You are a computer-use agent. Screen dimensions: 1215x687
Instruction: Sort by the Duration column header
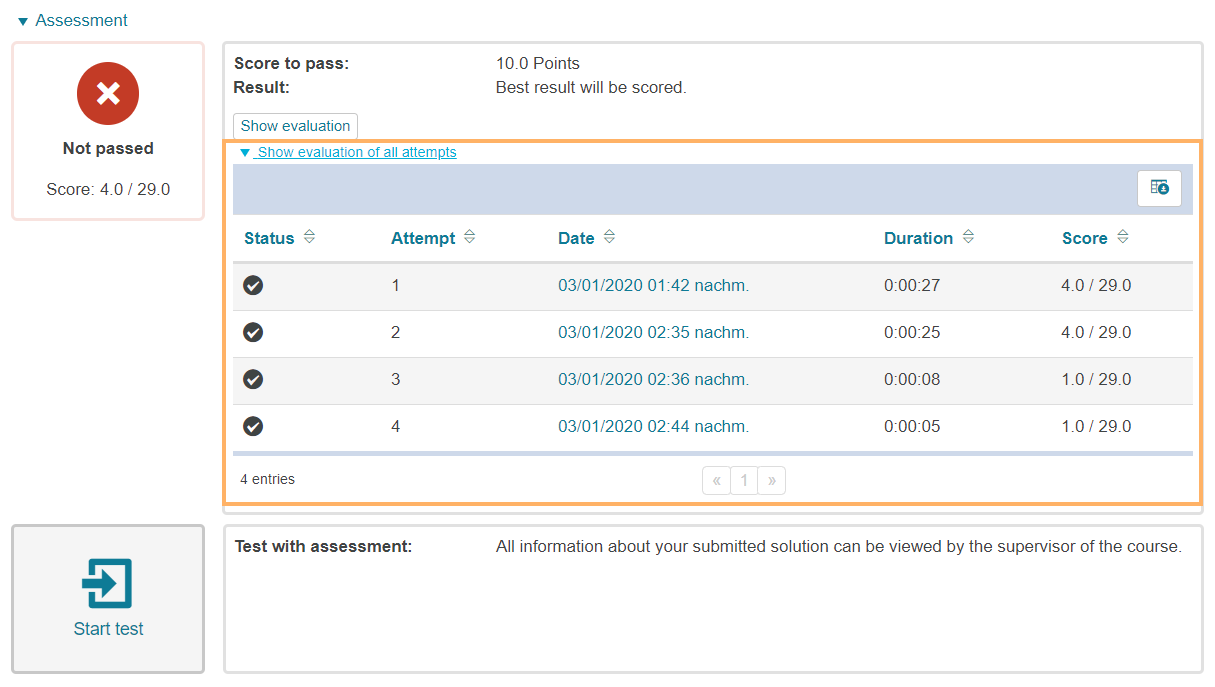[918, 239]
